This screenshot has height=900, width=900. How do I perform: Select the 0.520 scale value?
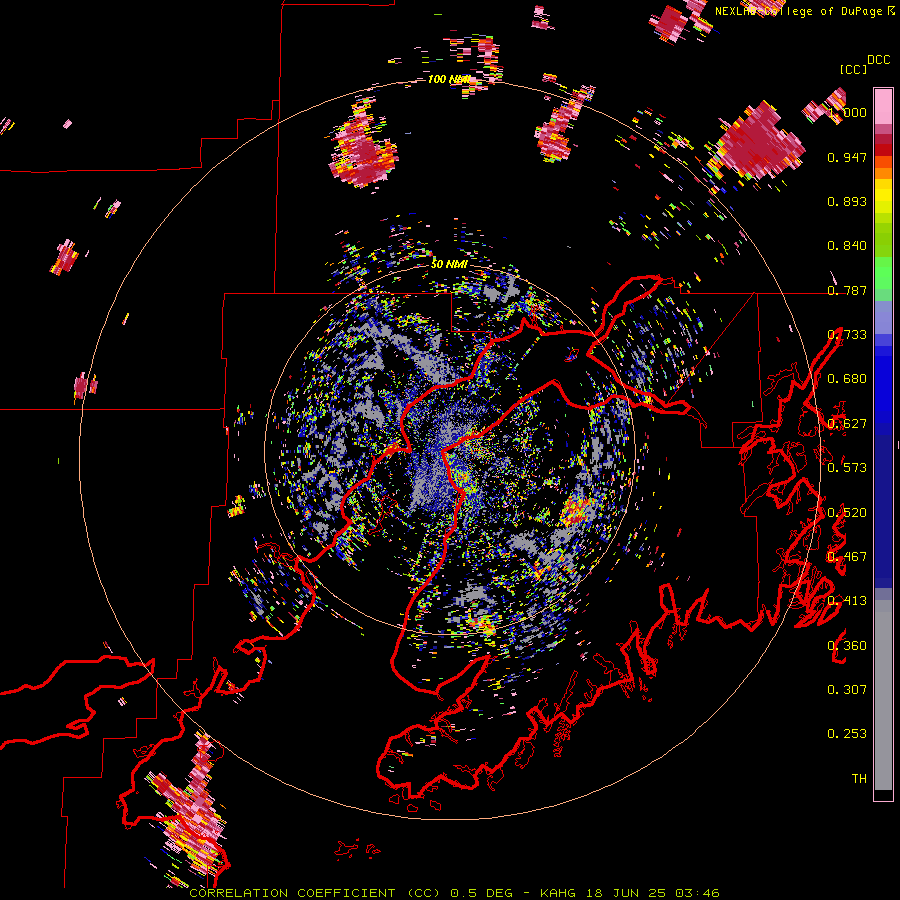(x=847, y=513)
